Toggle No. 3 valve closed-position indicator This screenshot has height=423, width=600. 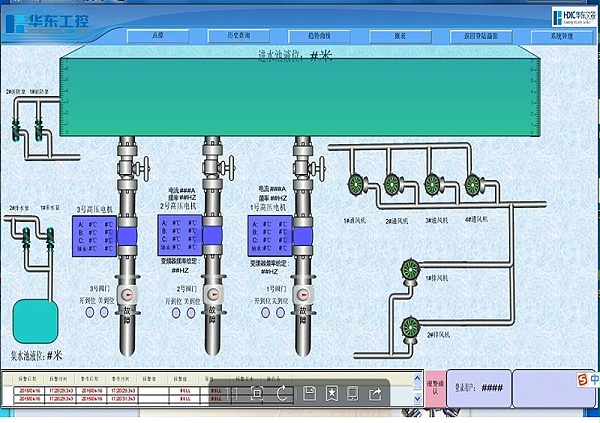pos(106,313)
